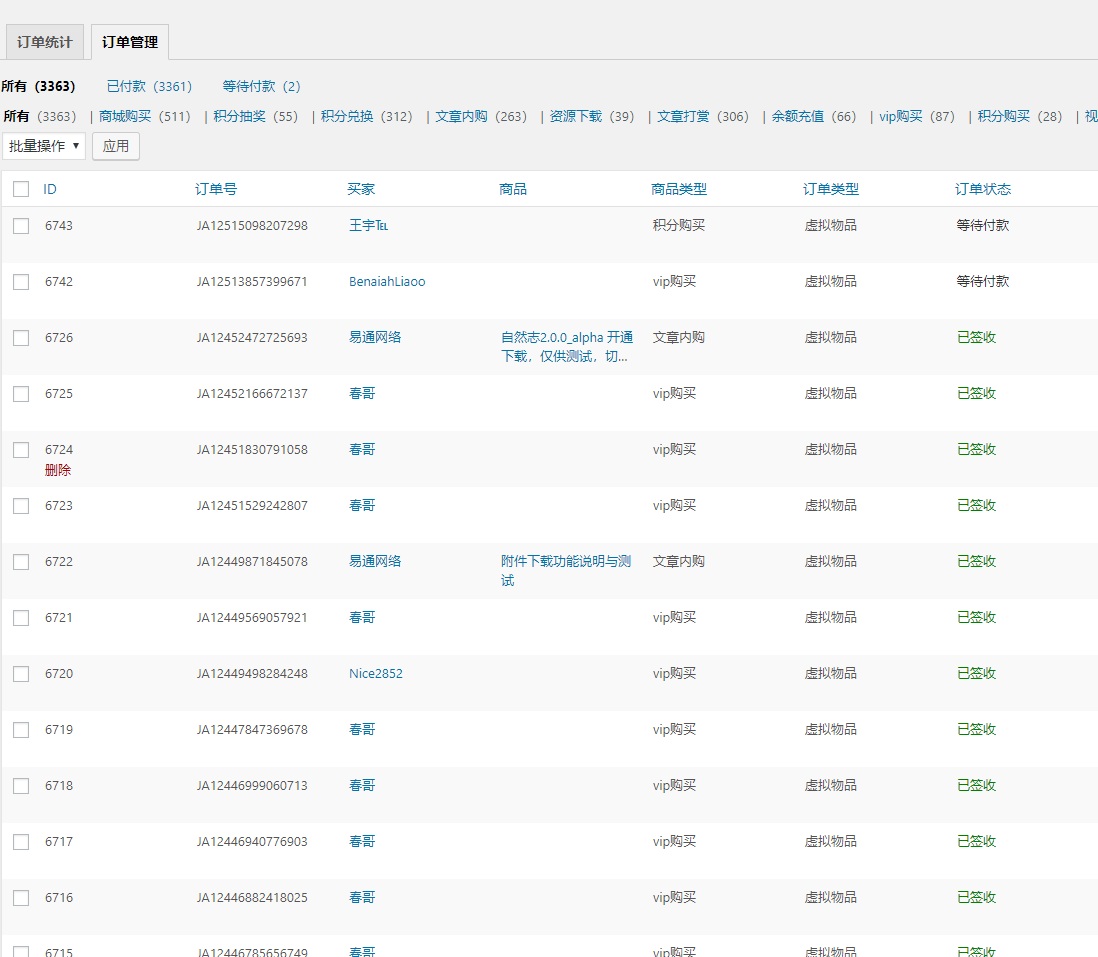Check the box for order 6721

[21, 617]
